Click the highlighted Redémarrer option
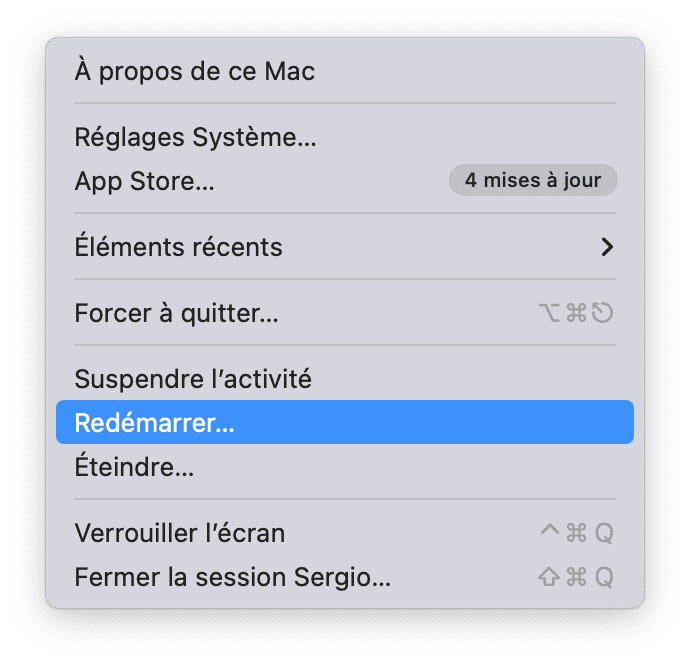The height and width of the screenshot is (662, 690). [155, 423]
